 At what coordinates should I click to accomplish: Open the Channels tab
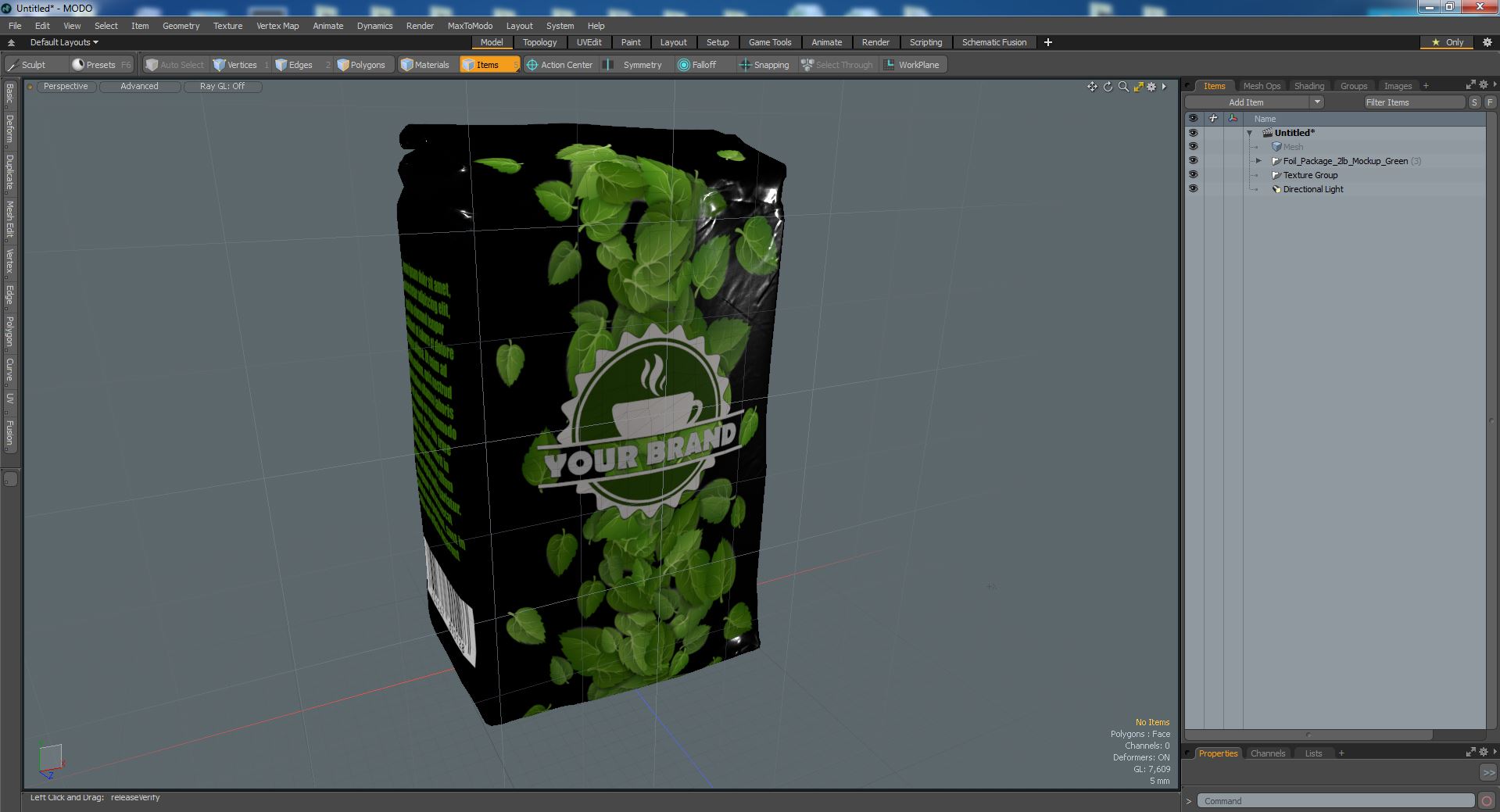tap(1267, 753)
